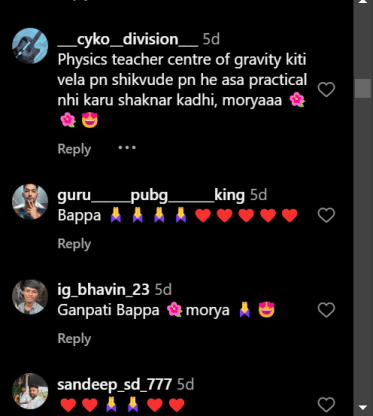Click the 5d timestamp on cyko_division comment

tap(211, 40)
